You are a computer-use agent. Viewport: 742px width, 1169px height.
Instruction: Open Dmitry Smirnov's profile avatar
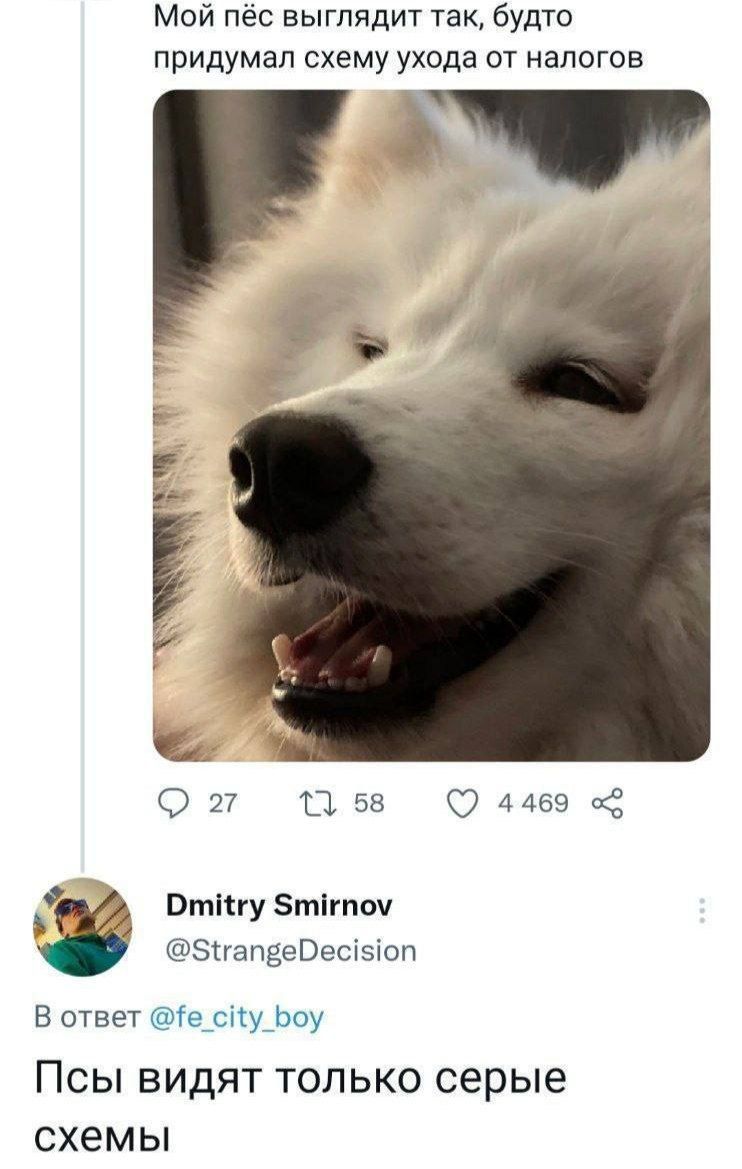pos(83,927)
